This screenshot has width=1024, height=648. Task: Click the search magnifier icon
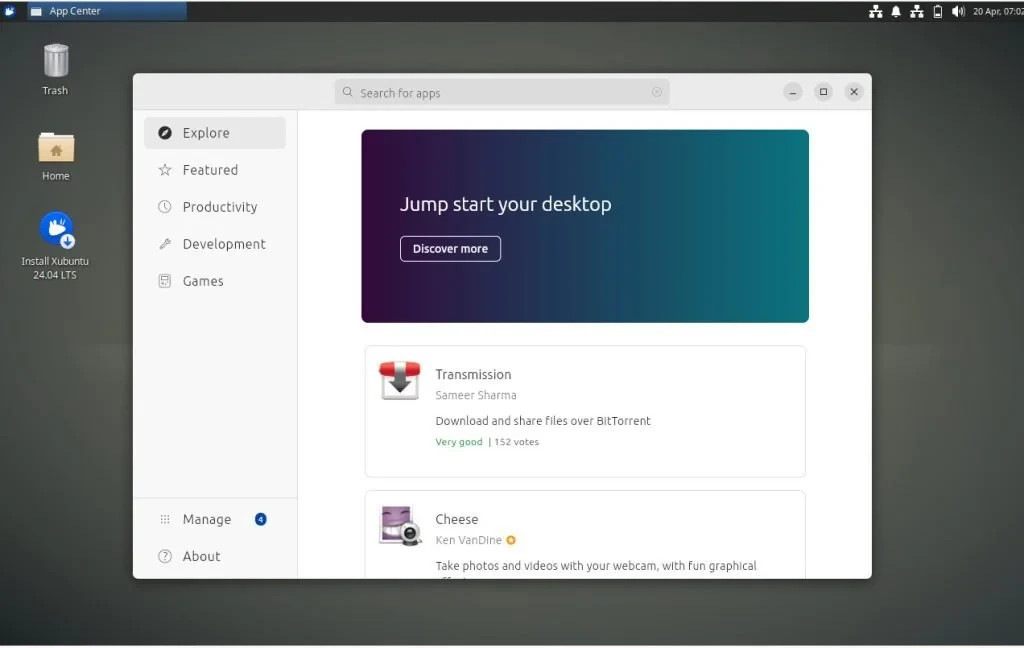[x=347, y=92]
